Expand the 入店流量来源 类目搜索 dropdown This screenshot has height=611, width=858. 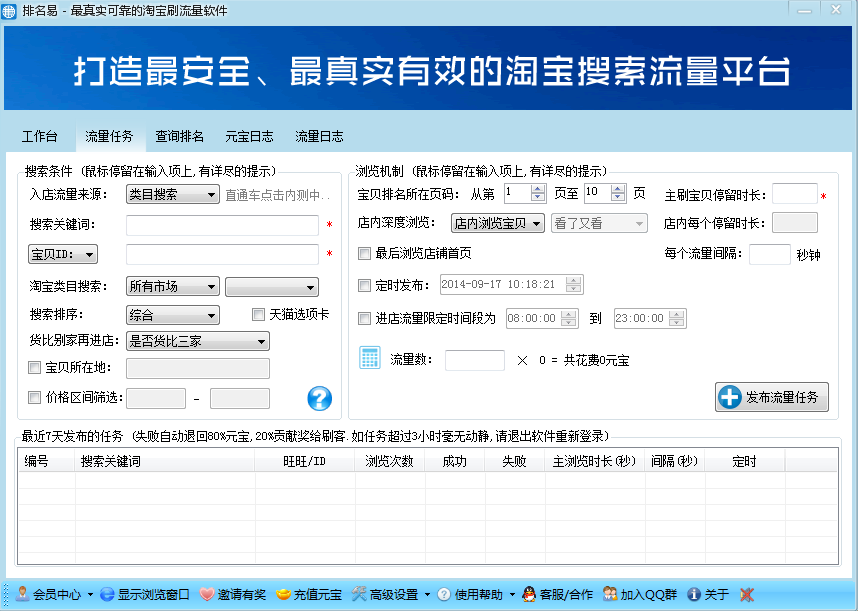tap(172, 195)
